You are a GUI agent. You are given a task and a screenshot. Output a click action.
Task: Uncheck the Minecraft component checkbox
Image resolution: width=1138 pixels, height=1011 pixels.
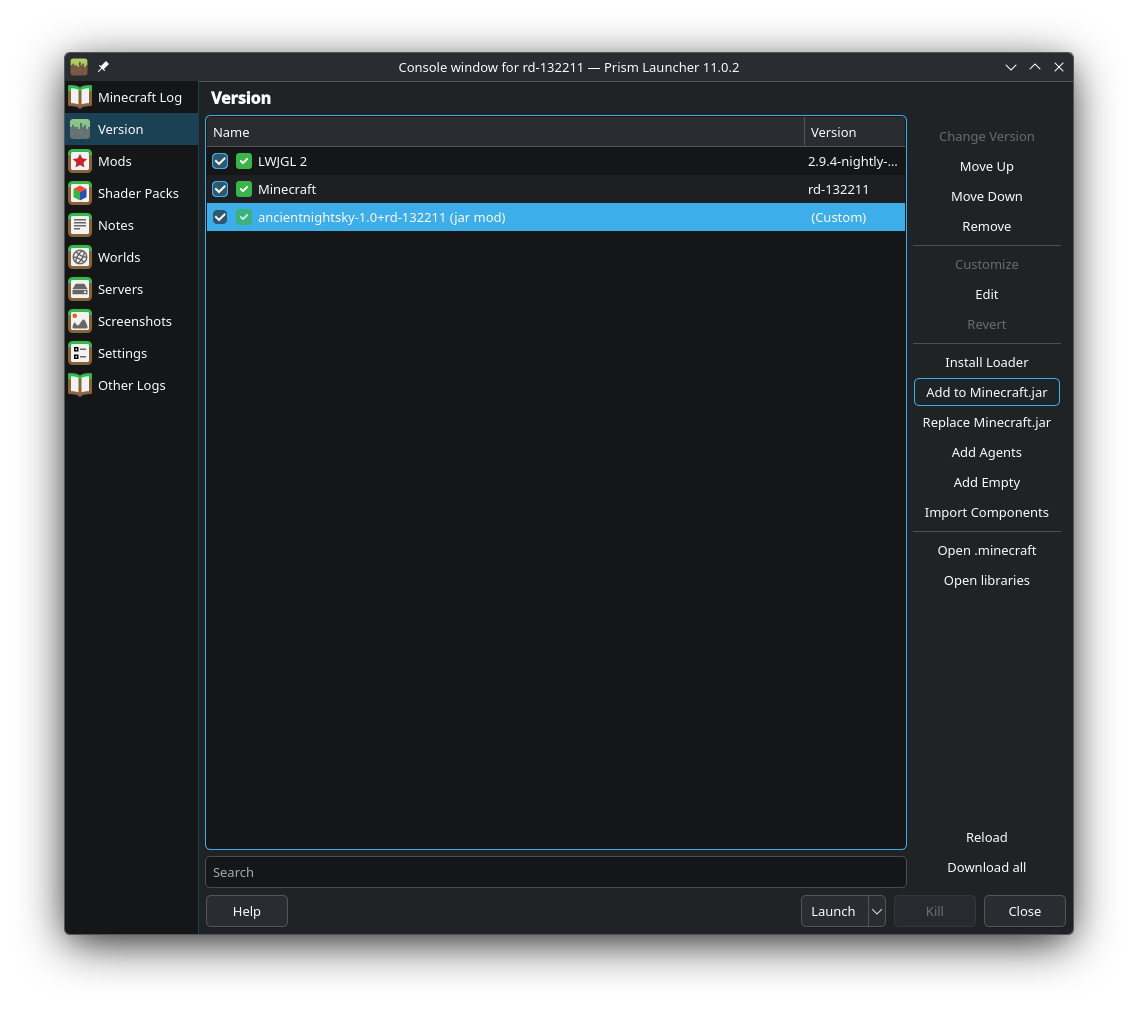[220, 189]
